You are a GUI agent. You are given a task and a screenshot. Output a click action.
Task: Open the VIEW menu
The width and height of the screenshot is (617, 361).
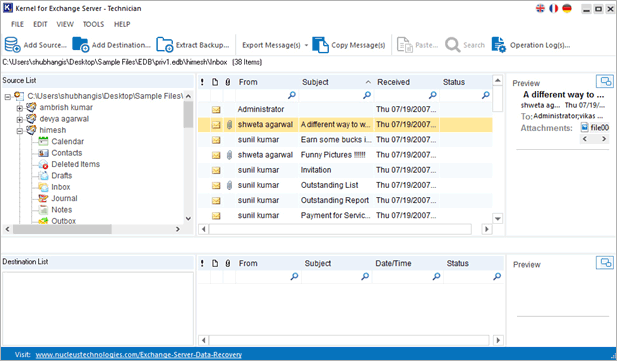[65, 24]
